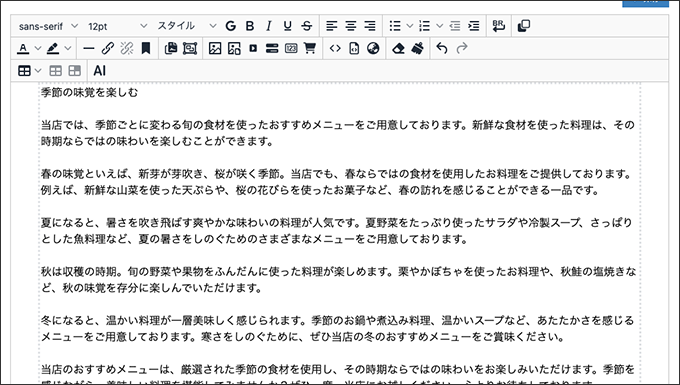This screenshot has width=680, height=385.
Task: Insert the 123 counter element
Action: pyautogui.click(x=291, y=49)
